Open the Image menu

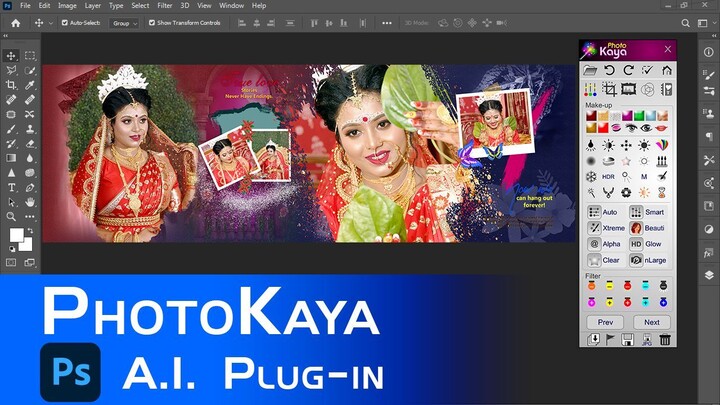click(67, 6)
